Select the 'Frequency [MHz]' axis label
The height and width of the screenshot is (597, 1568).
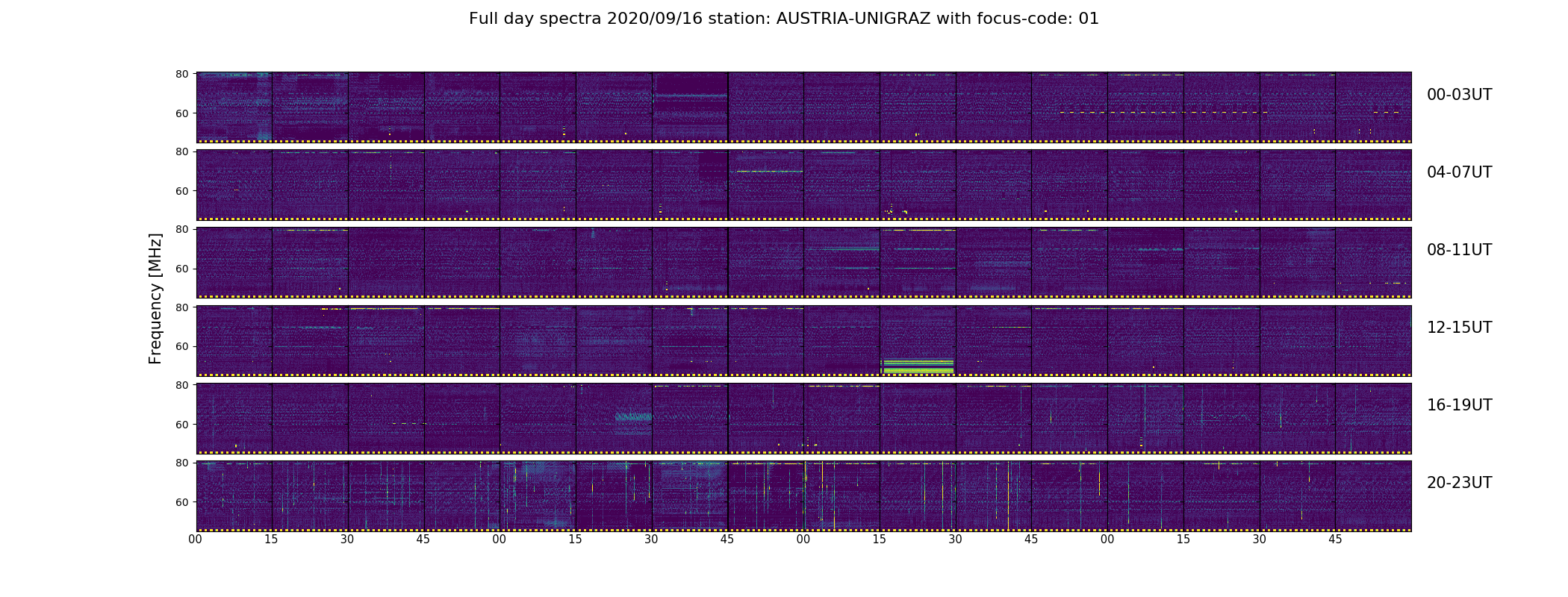155,298
